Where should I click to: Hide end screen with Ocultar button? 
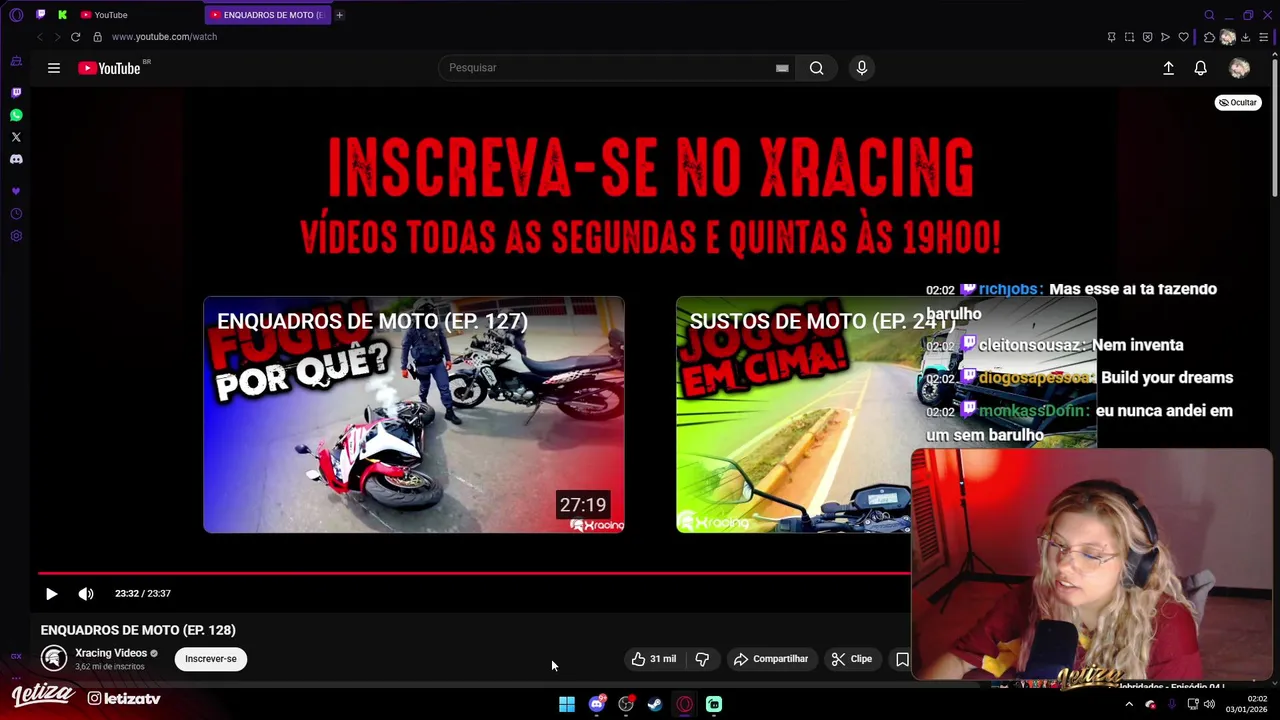click(x=1238, y=102)
